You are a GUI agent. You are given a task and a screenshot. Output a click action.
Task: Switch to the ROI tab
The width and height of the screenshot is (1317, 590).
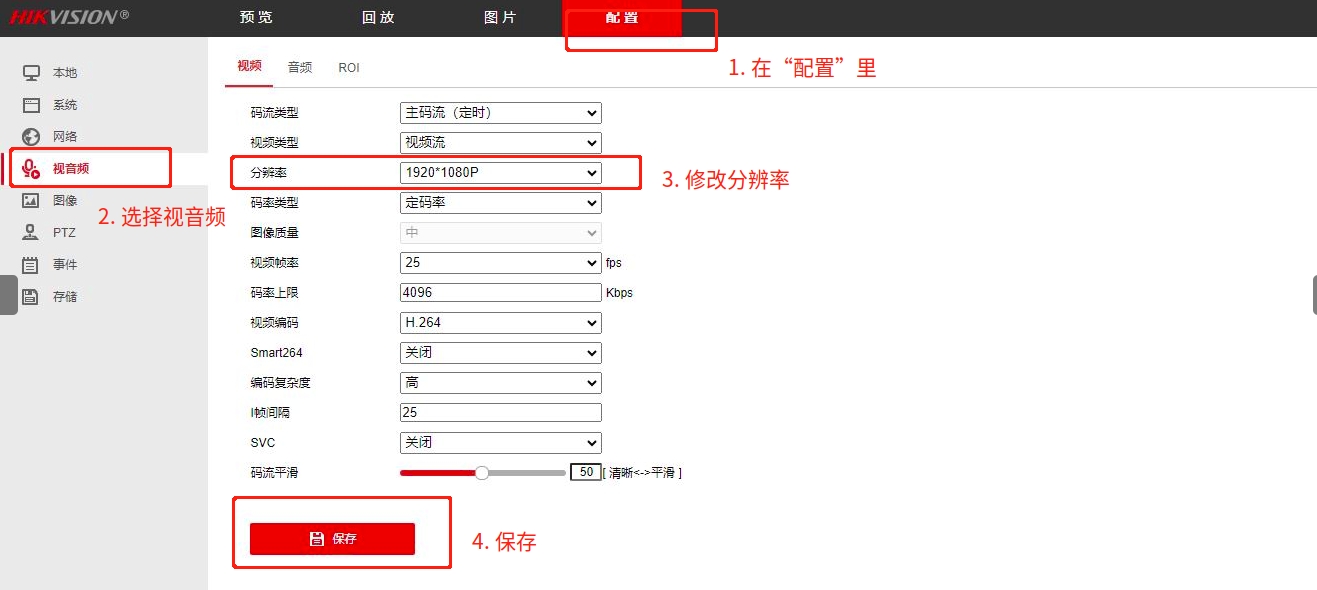click(349, 67)
